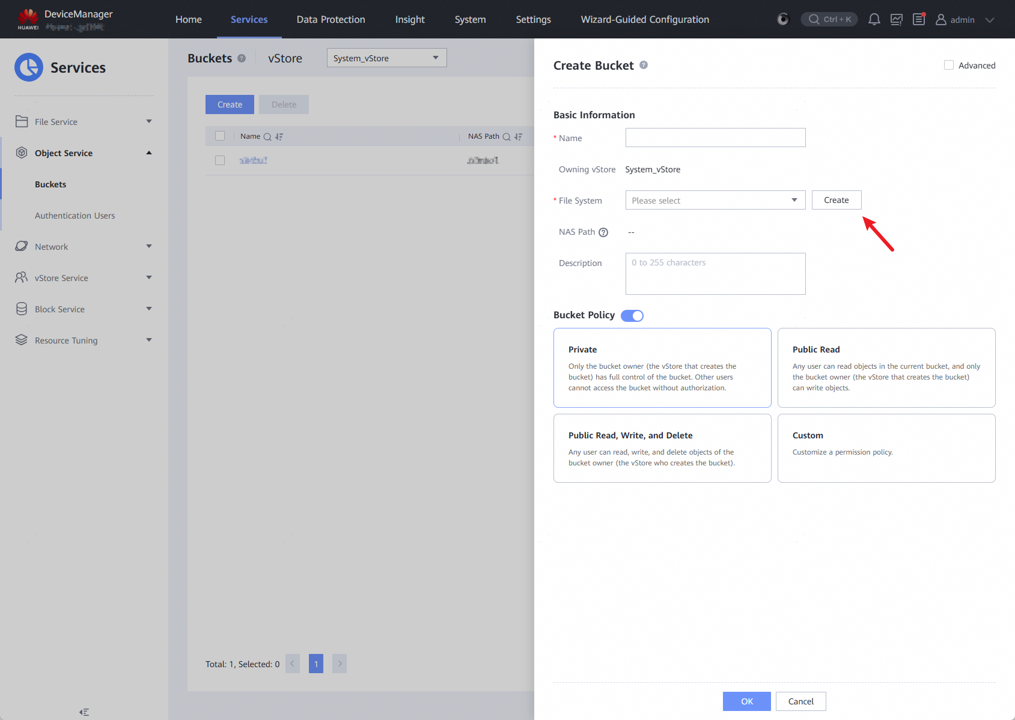Tick the select-all checkbox in table header
The height and width of the screenshot is (720, 1015).
pos(220,136)
